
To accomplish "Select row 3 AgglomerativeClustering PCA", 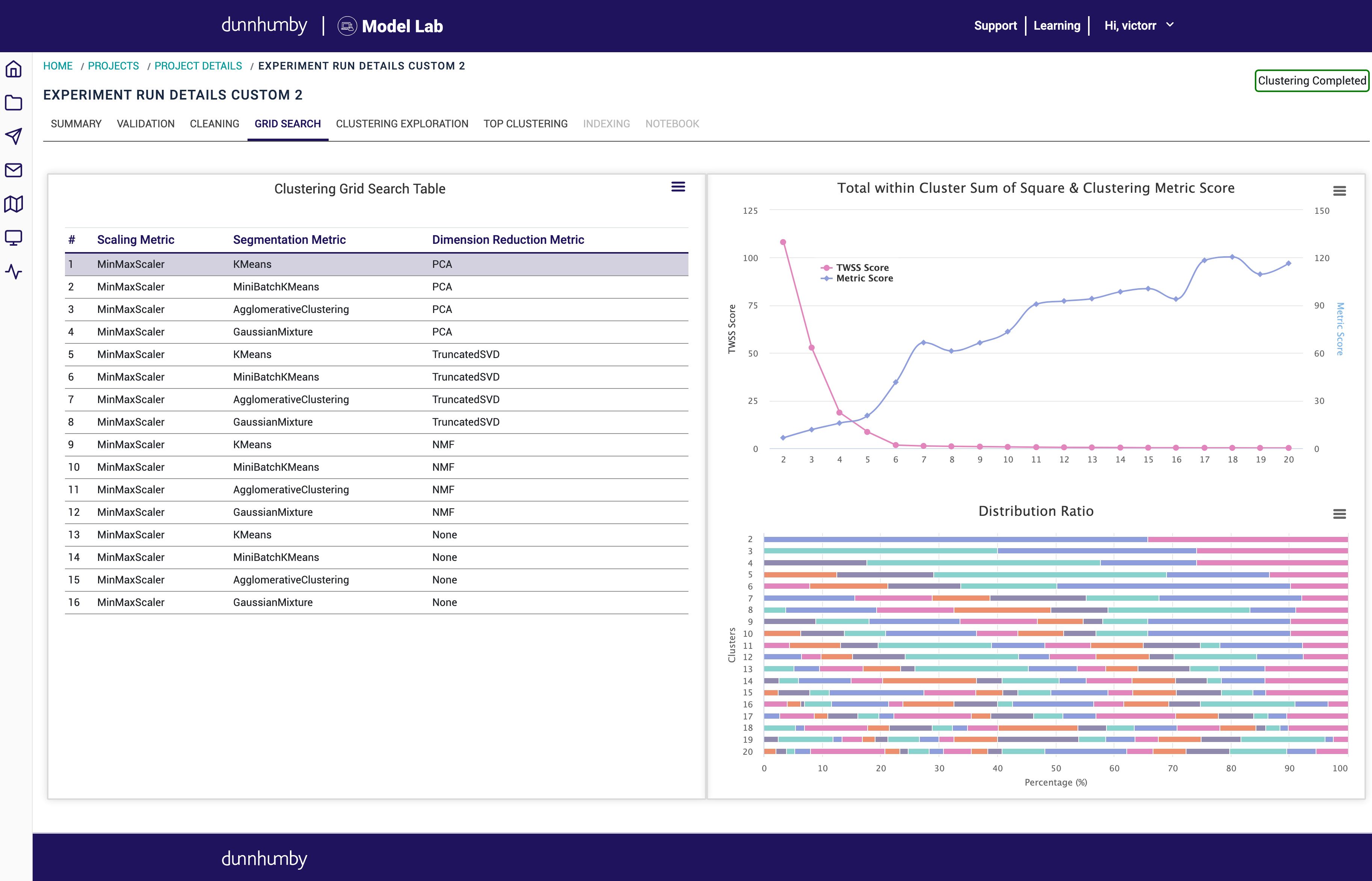I will coord(376,310).
